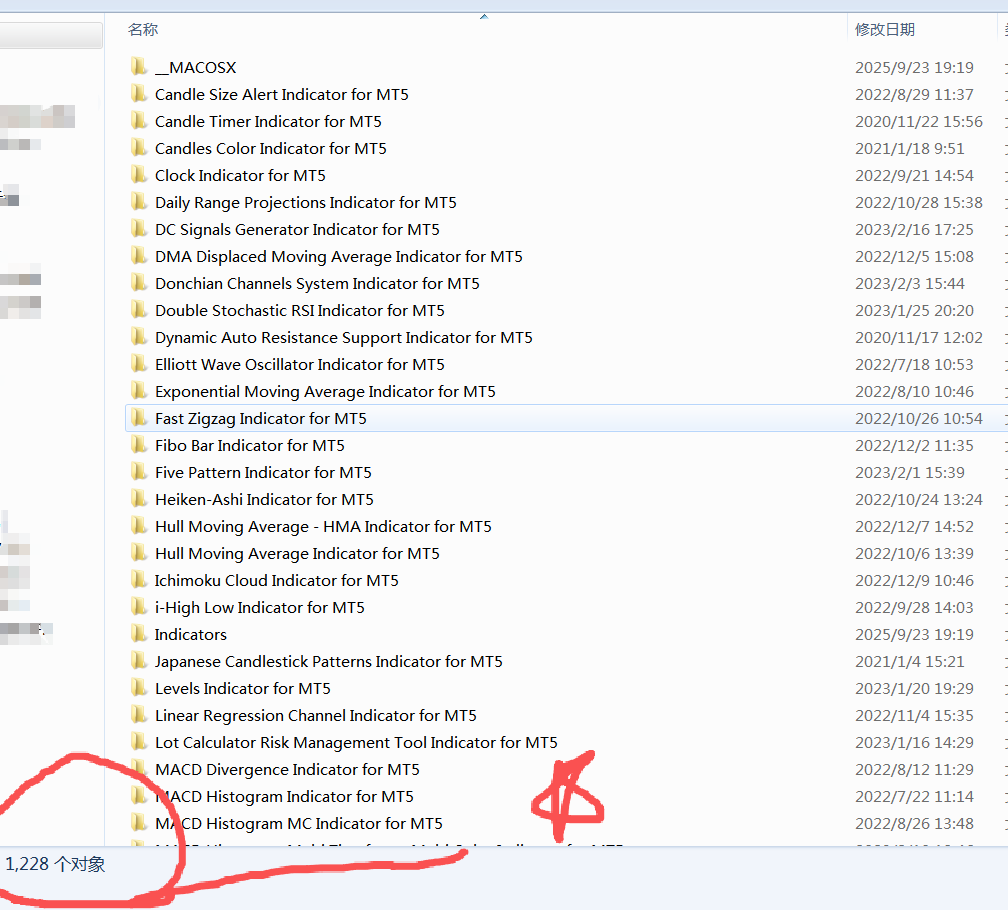1008x910 pixels.
Task: Click the status bar text '1,228 个对象'
Action: click(x=55, y=864)
